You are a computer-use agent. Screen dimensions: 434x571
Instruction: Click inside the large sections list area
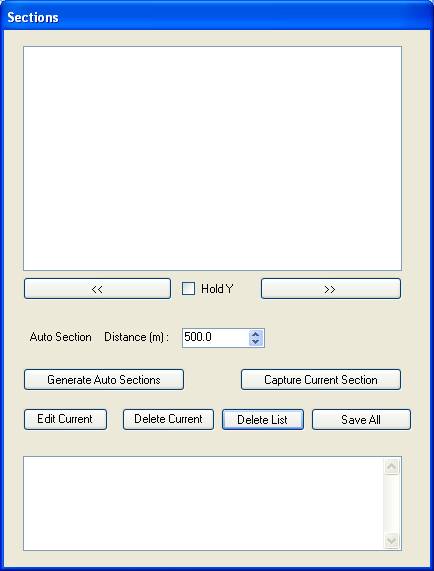pyautogui.click(x=212, y=158)
